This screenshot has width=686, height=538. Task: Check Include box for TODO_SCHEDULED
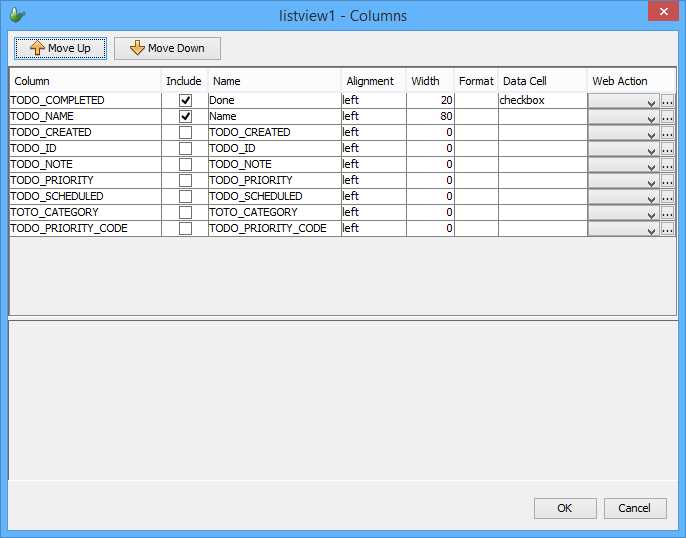tap(185, 197)
